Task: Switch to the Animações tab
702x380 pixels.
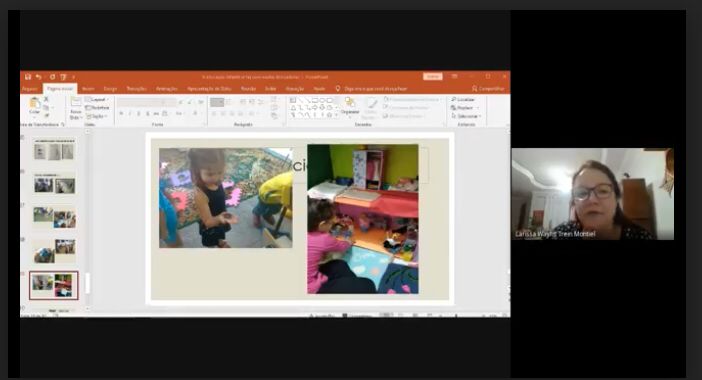Action: [x=167, y=89]
